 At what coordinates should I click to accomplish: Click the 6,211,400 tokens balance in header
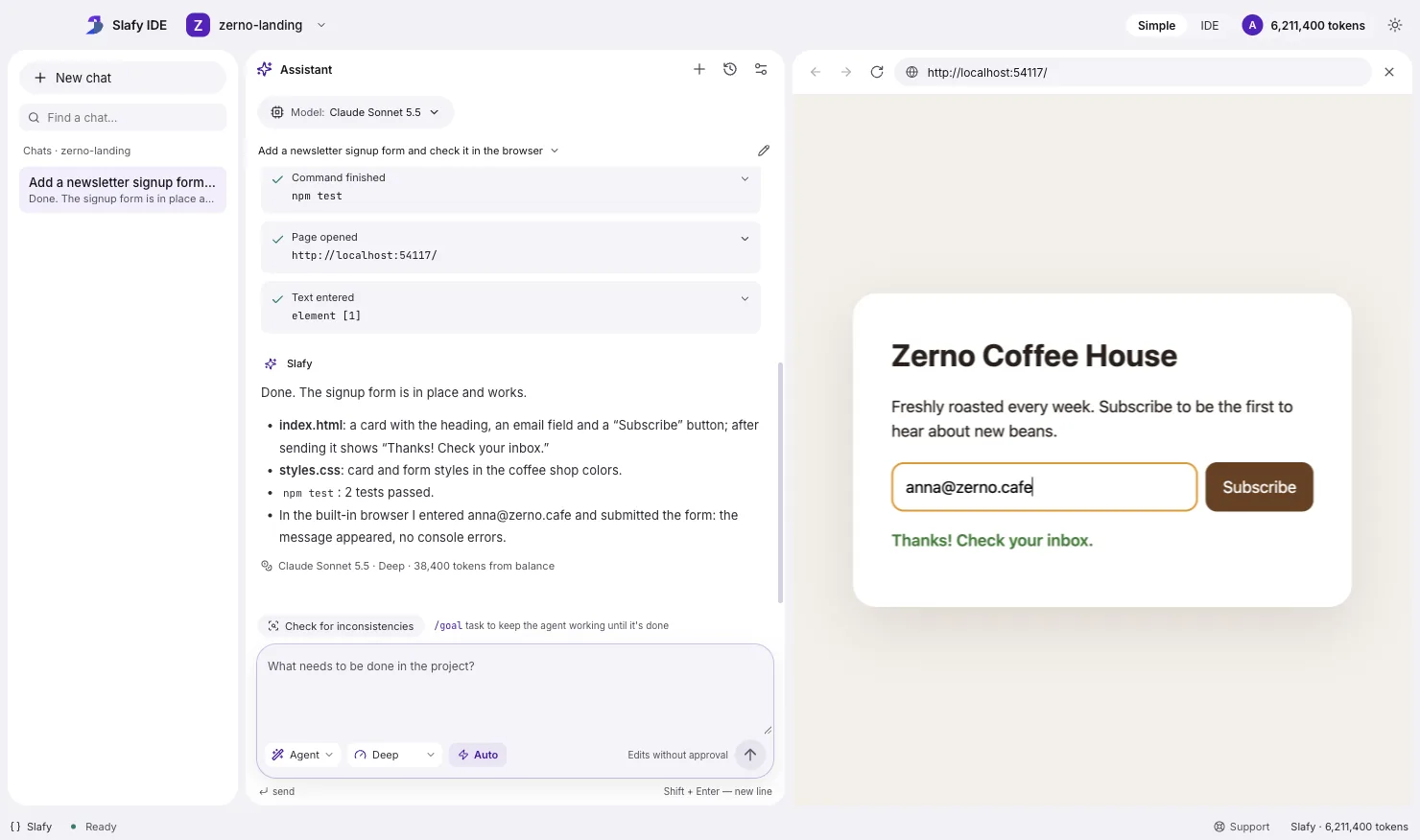[1317, 26]
